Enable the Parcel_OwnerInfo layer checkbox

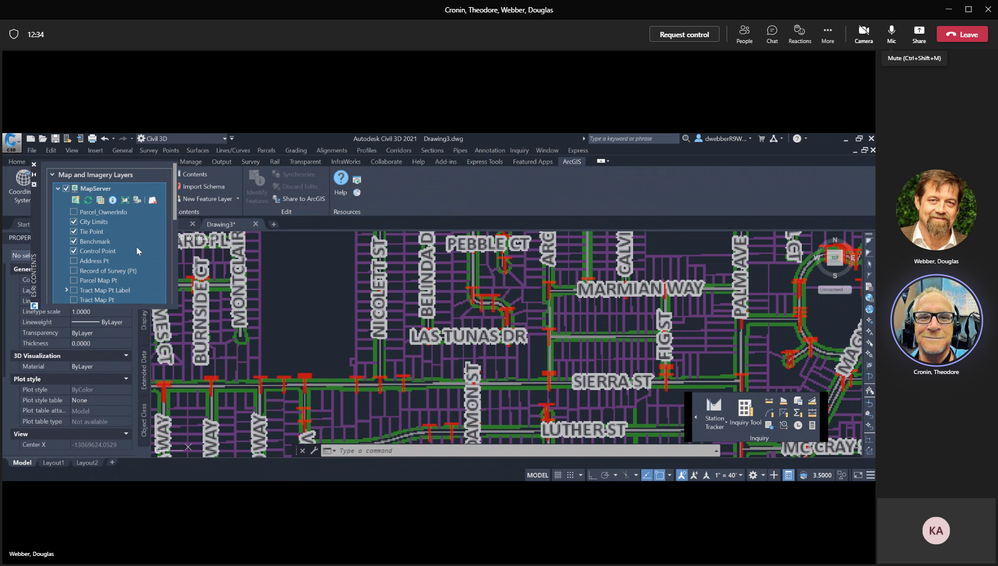[74, 212]
